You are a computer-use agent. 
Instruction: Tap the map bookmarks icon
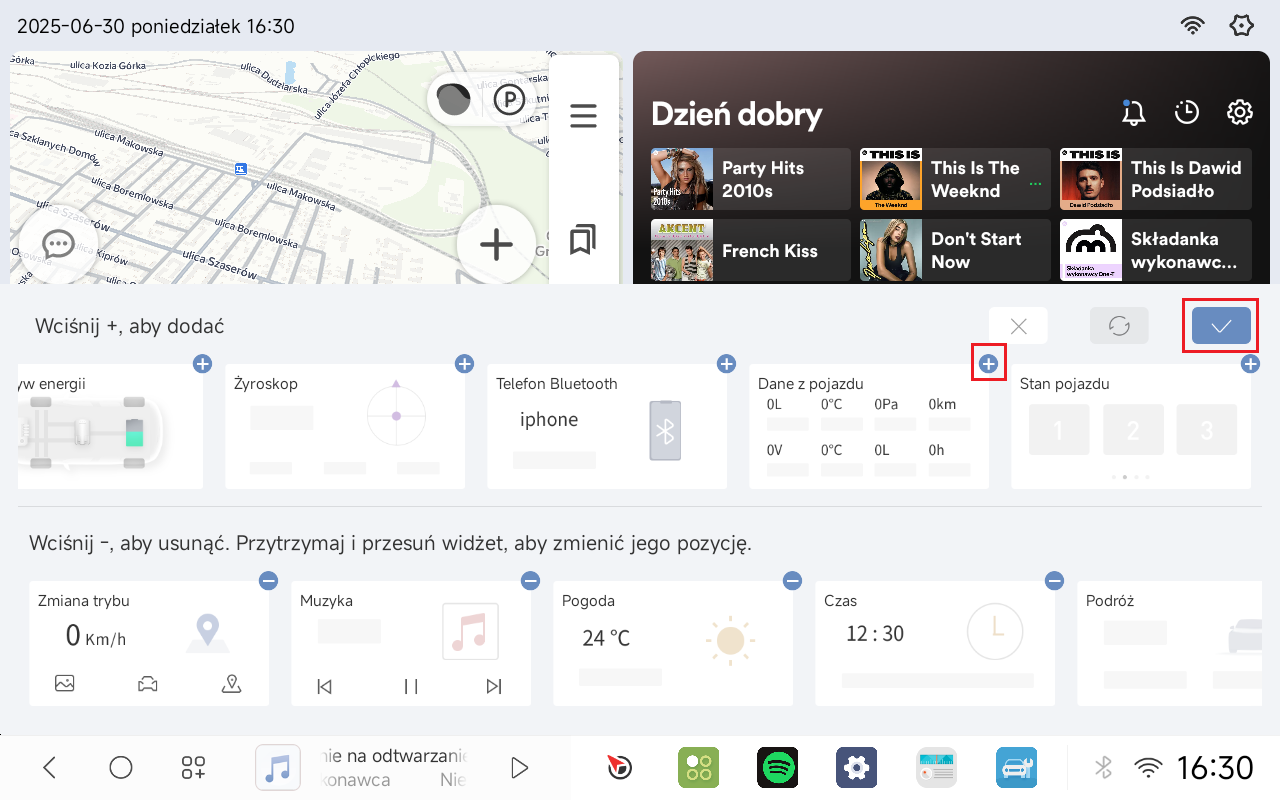[x=583, y=240]
